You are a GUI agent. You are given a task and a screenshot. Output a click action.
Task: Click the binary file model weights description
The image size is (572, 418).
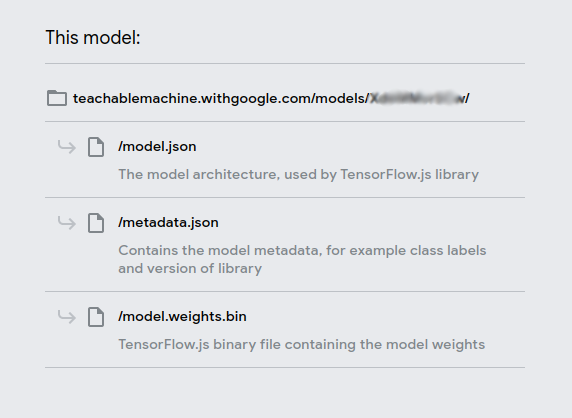[302, 345]
